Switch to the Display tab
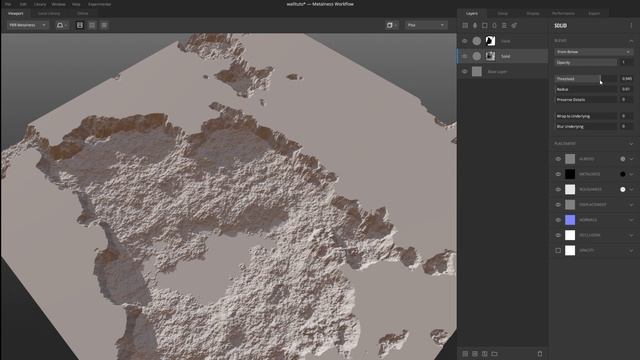 tap(533, 13)
